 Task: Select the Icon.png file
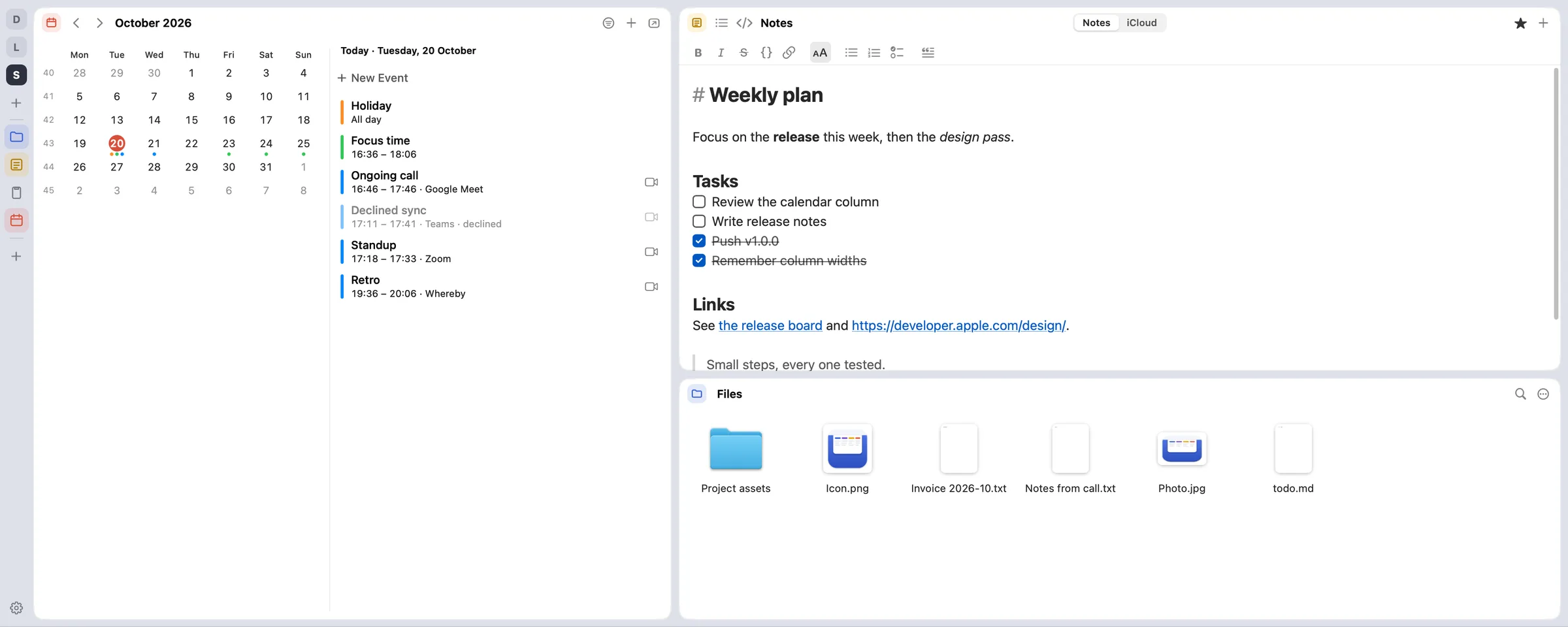tap(847, 460)
